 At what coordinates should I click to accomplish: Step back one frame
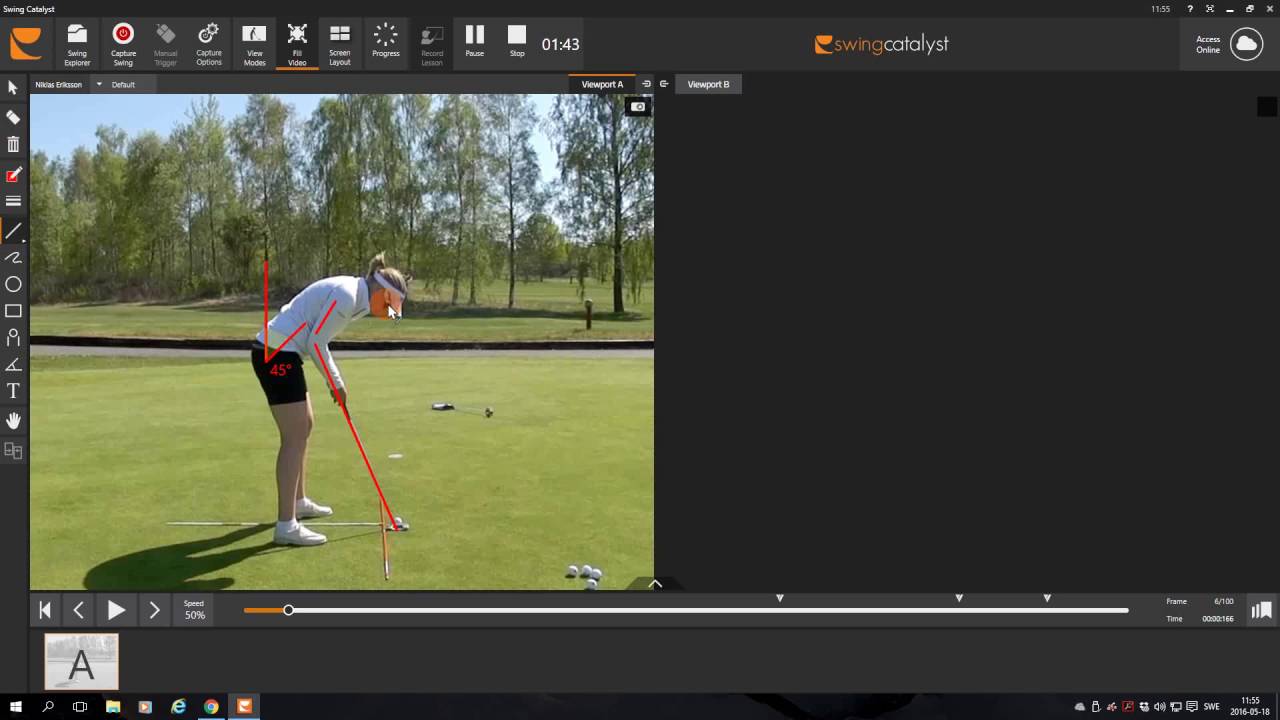pyautogui.click(x=79, y=610)
